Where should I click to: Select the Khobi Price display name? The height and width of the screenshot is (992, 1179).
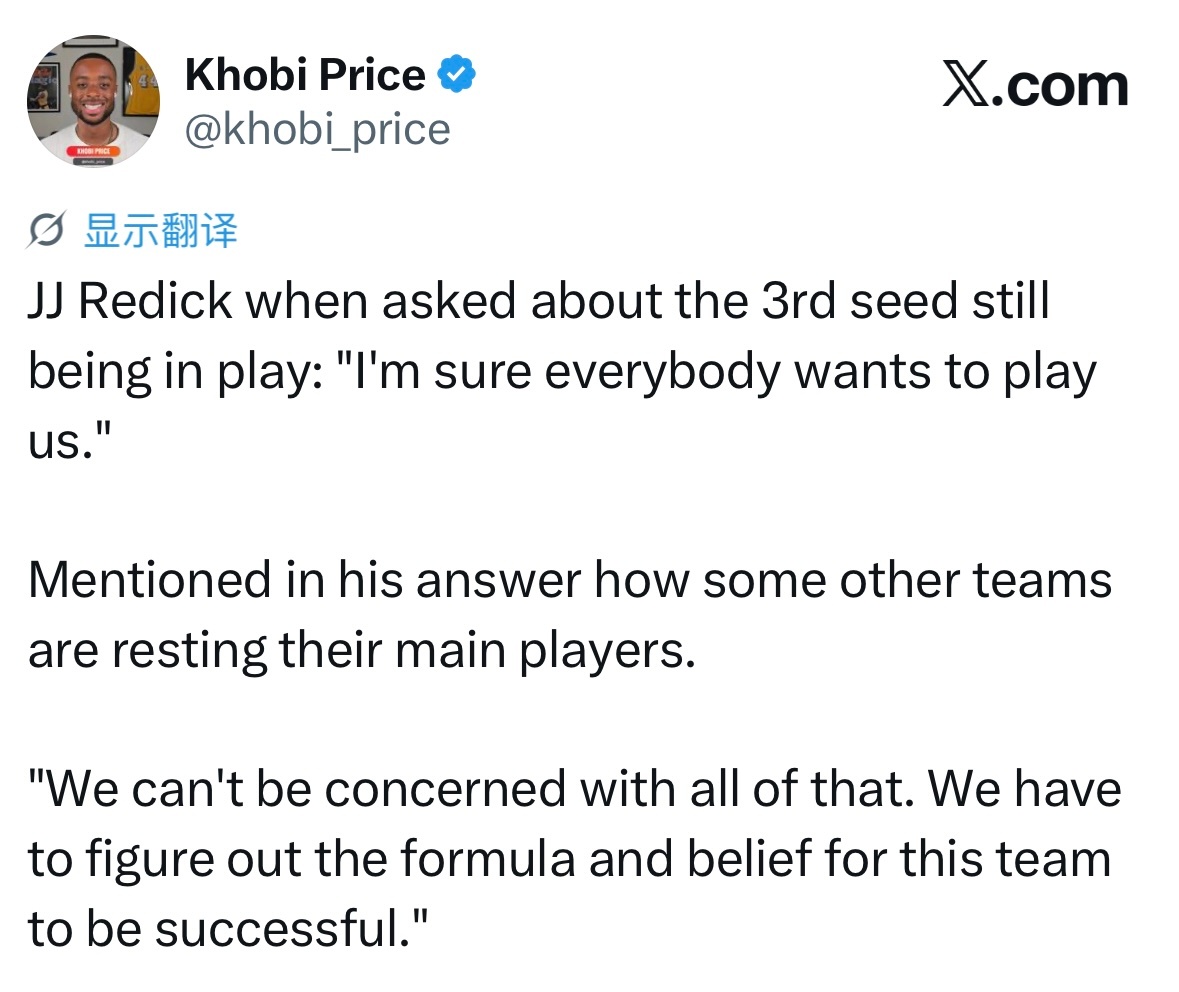coord(303,72)
